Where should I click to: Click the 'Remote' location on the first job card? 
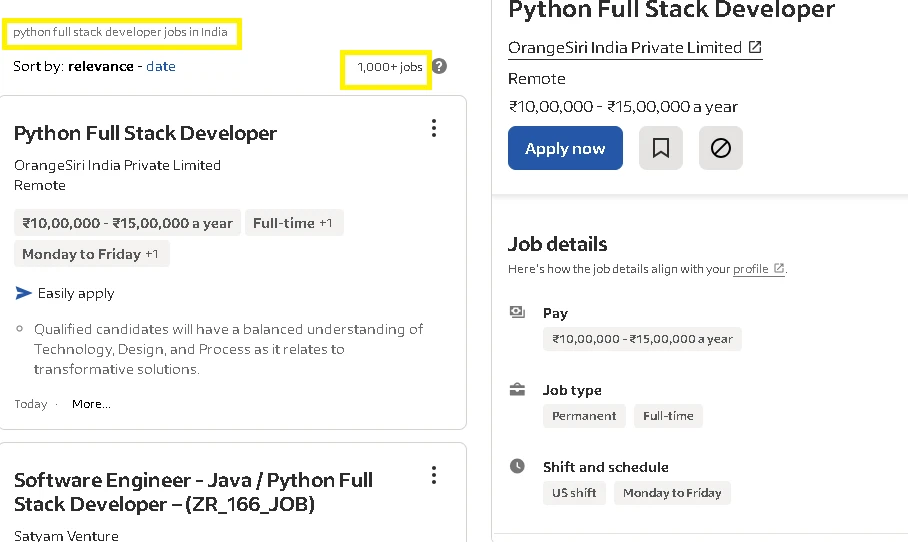tap(40, 185)
